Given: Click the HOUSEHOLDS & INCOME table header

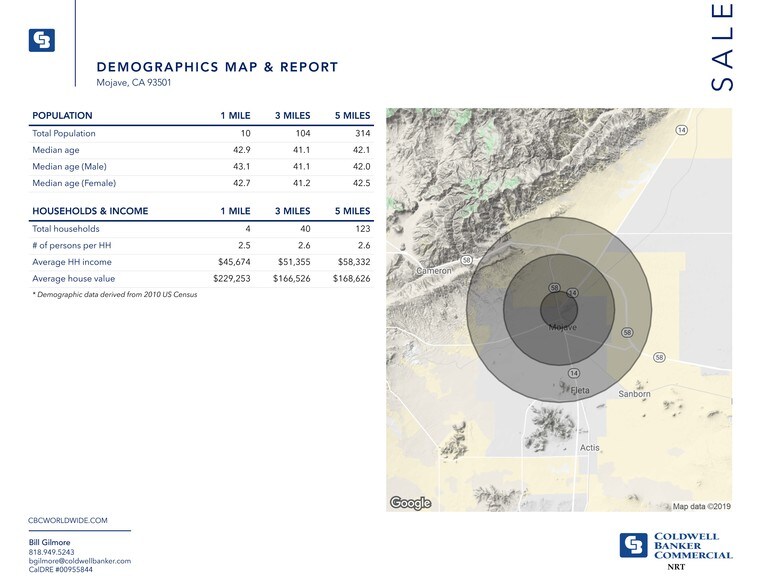Looking at the screenshot, I should 90,211.
